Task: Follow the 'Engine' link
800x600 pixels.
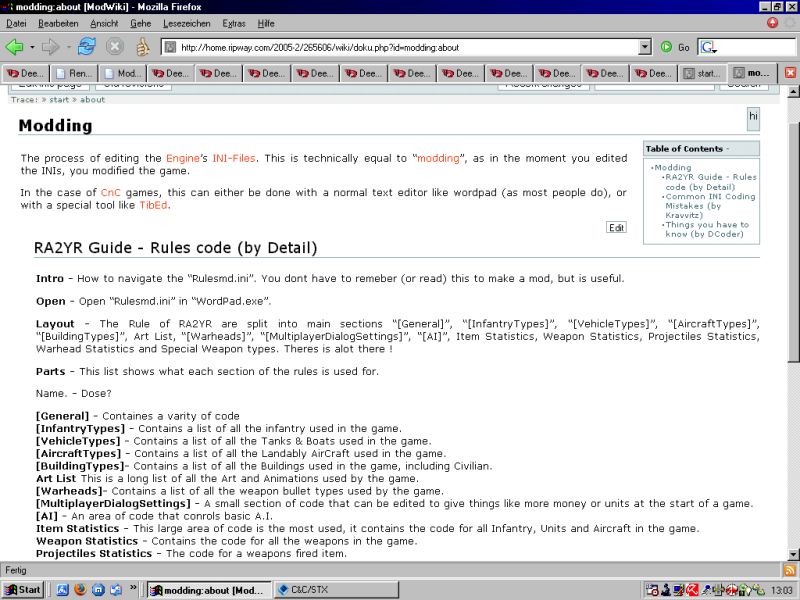Action: (x=183, y=159)
